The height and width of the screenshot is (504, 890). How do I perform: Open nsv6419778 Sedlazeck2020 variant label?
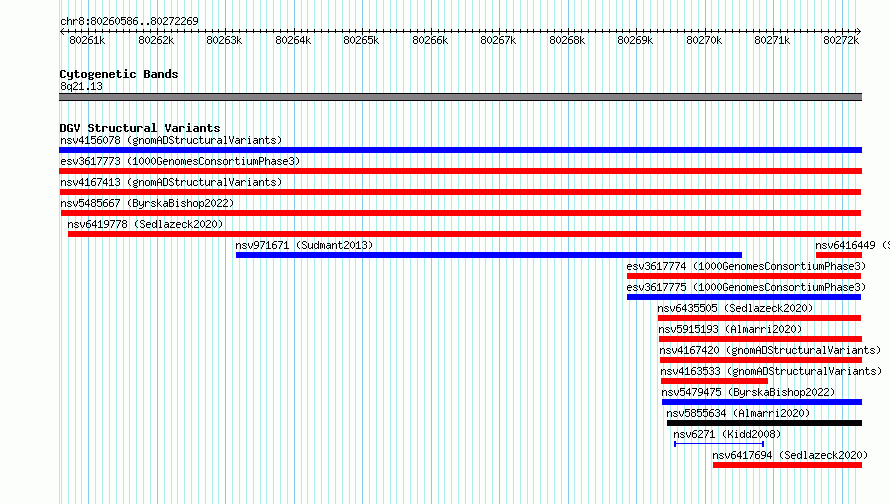pyautogui.click(x=145, y=224)
